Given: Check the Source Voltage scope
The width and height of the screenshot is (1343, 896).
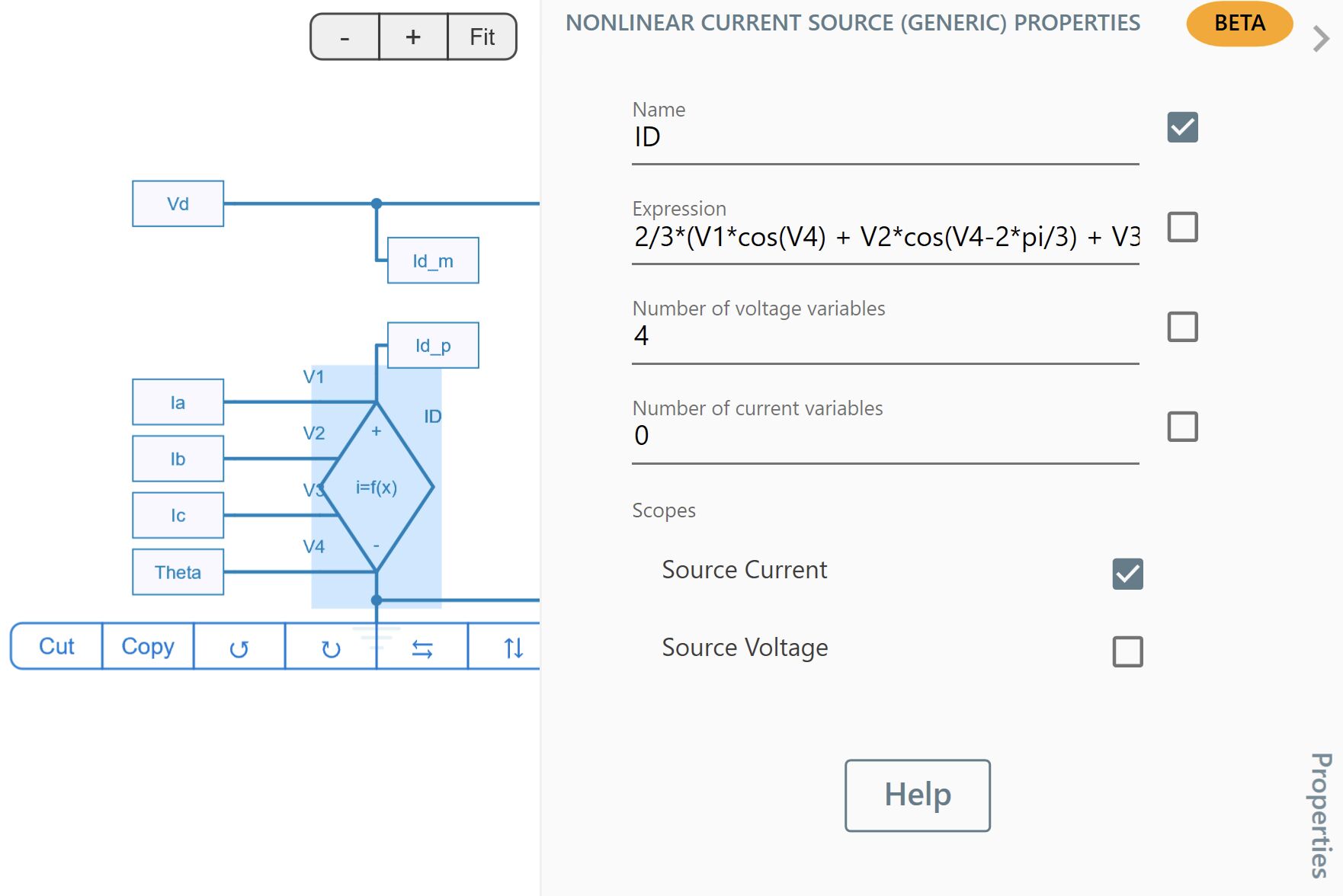Looking at the screenshot, I should (1127, 651).
